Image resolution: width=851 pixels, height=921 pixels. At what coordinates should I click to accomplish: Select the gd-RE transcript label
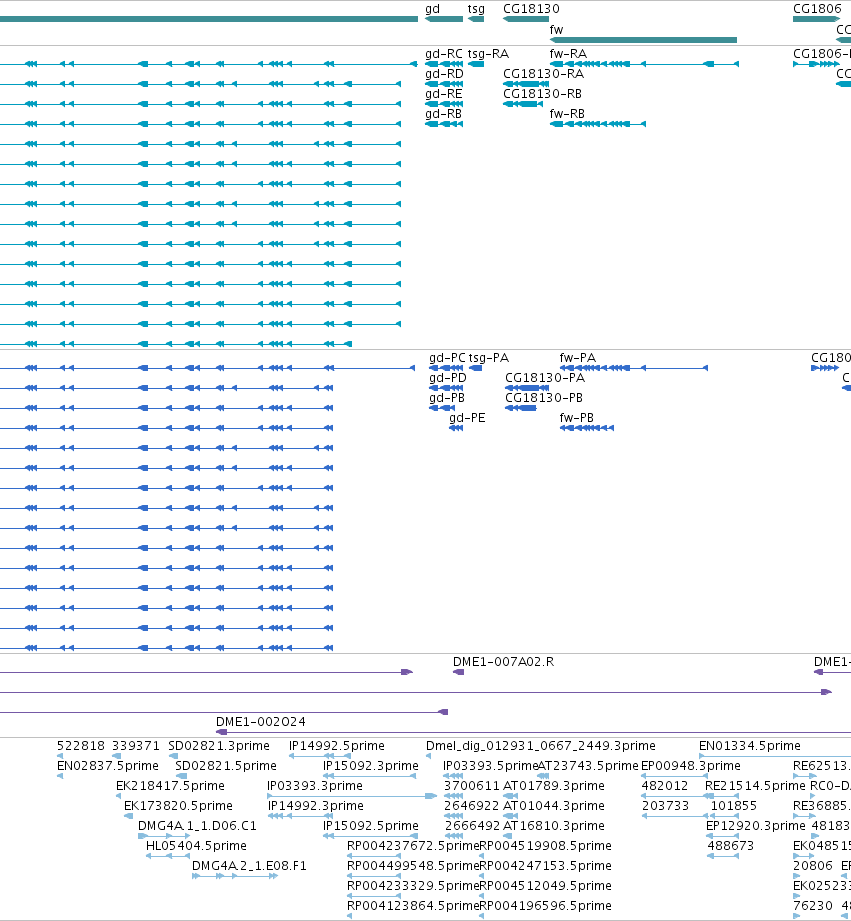[x=444, y=94]
